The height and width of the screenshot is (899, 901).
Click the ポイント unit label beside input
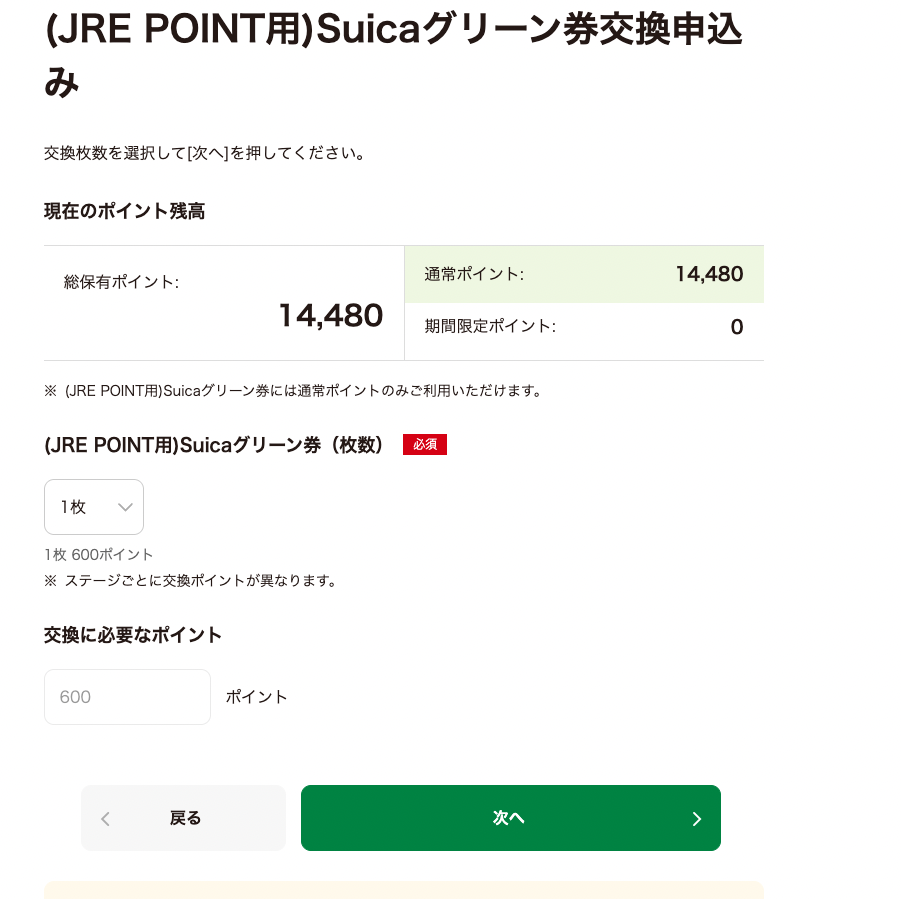point(256,697)
